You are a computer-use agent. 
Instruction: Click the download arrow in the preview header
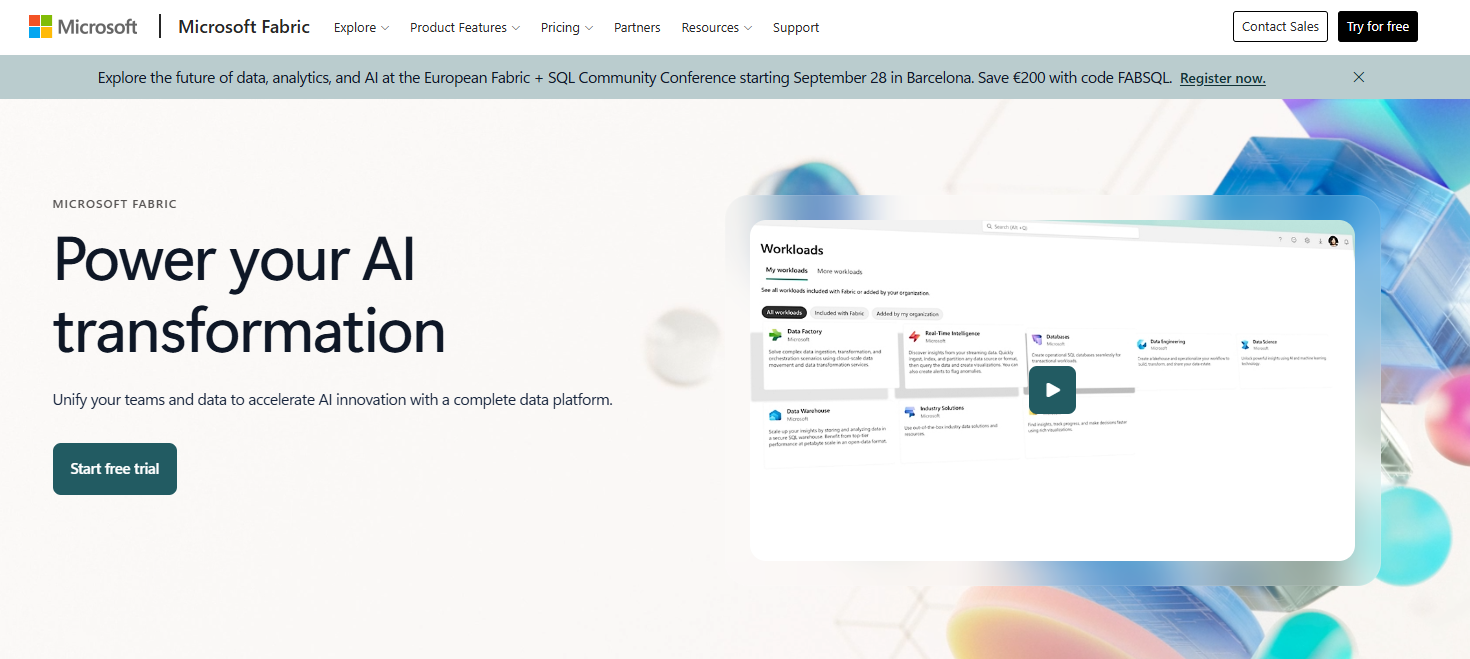tap(1320, 241)
